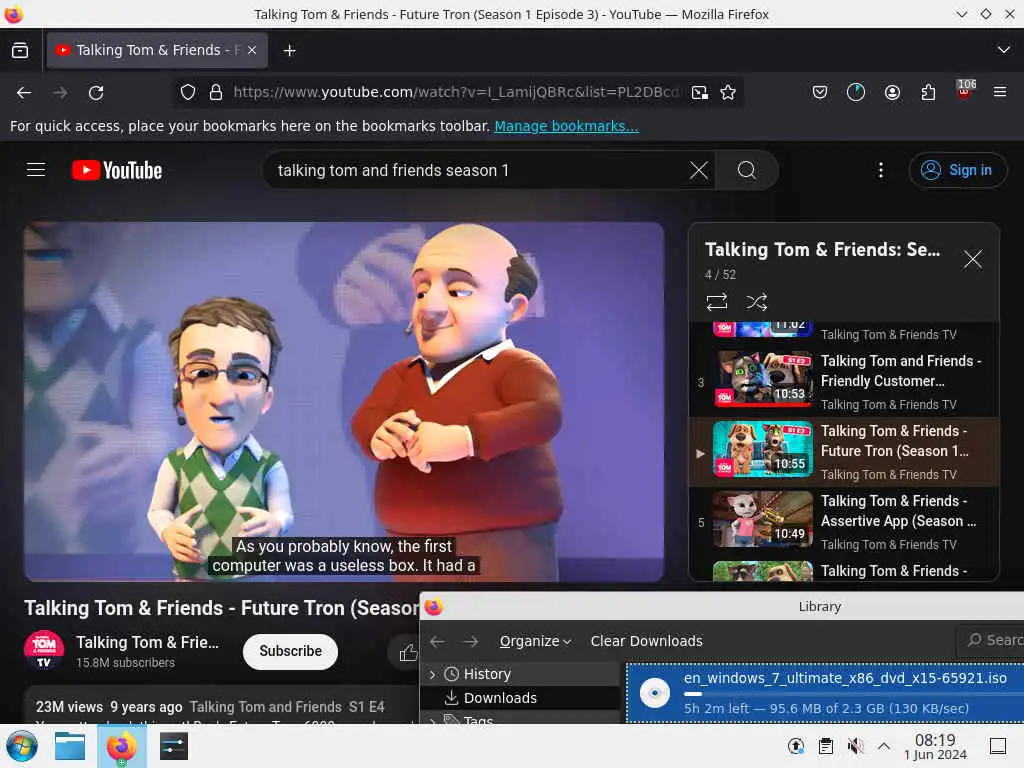Toggle loop playlist button
The width and height of the screenshot is (1024, 768).
716,302
